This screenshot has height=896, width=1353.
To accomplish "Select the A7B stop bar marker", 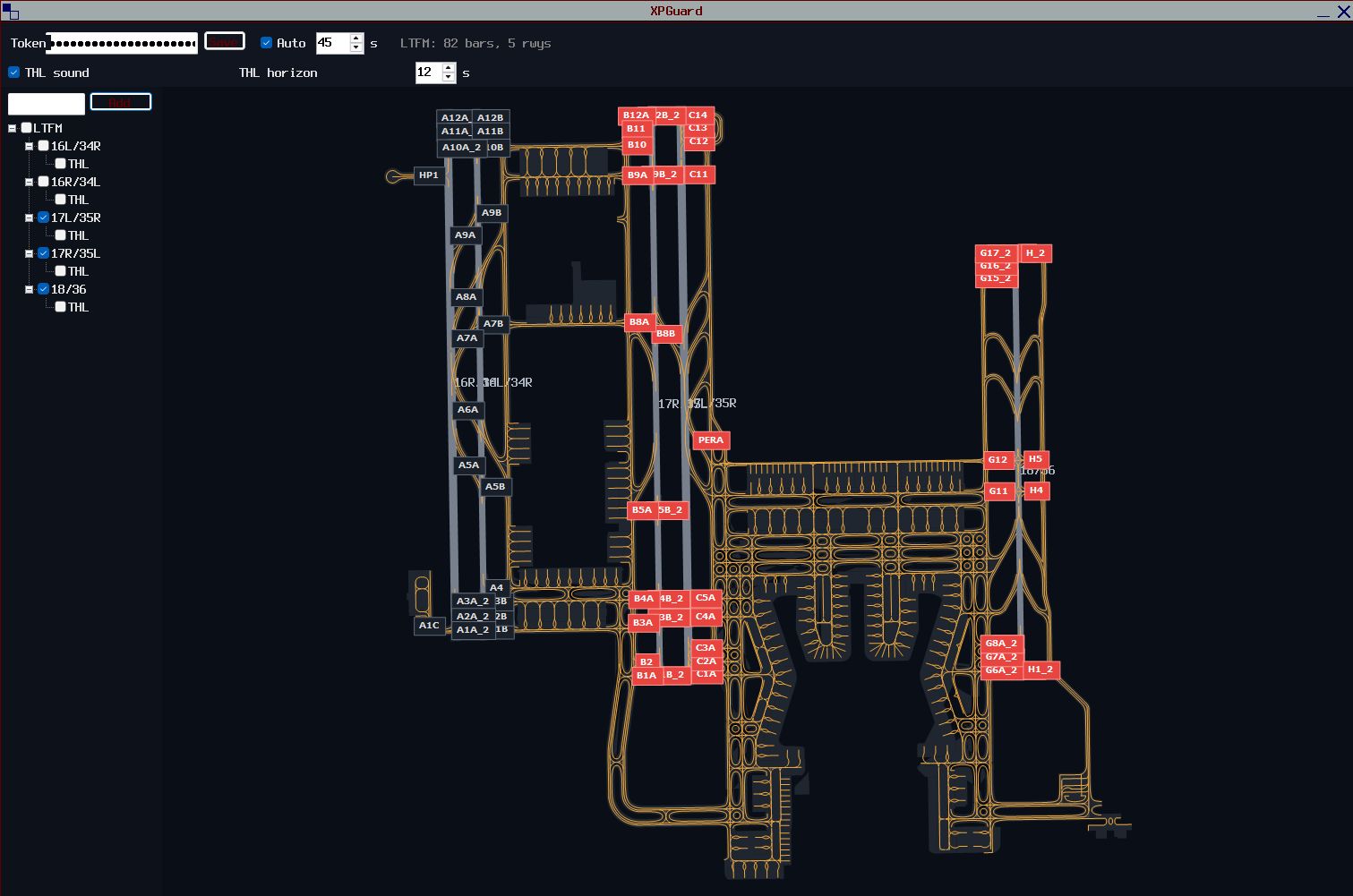I will point(493,324).
